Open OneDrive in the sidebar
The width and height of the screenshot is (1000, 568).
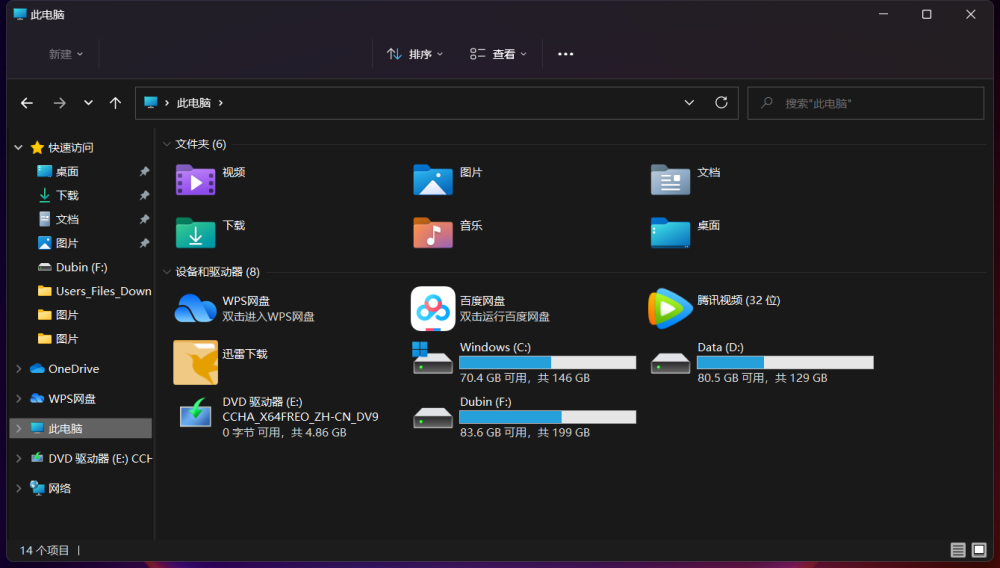point(73,368)
